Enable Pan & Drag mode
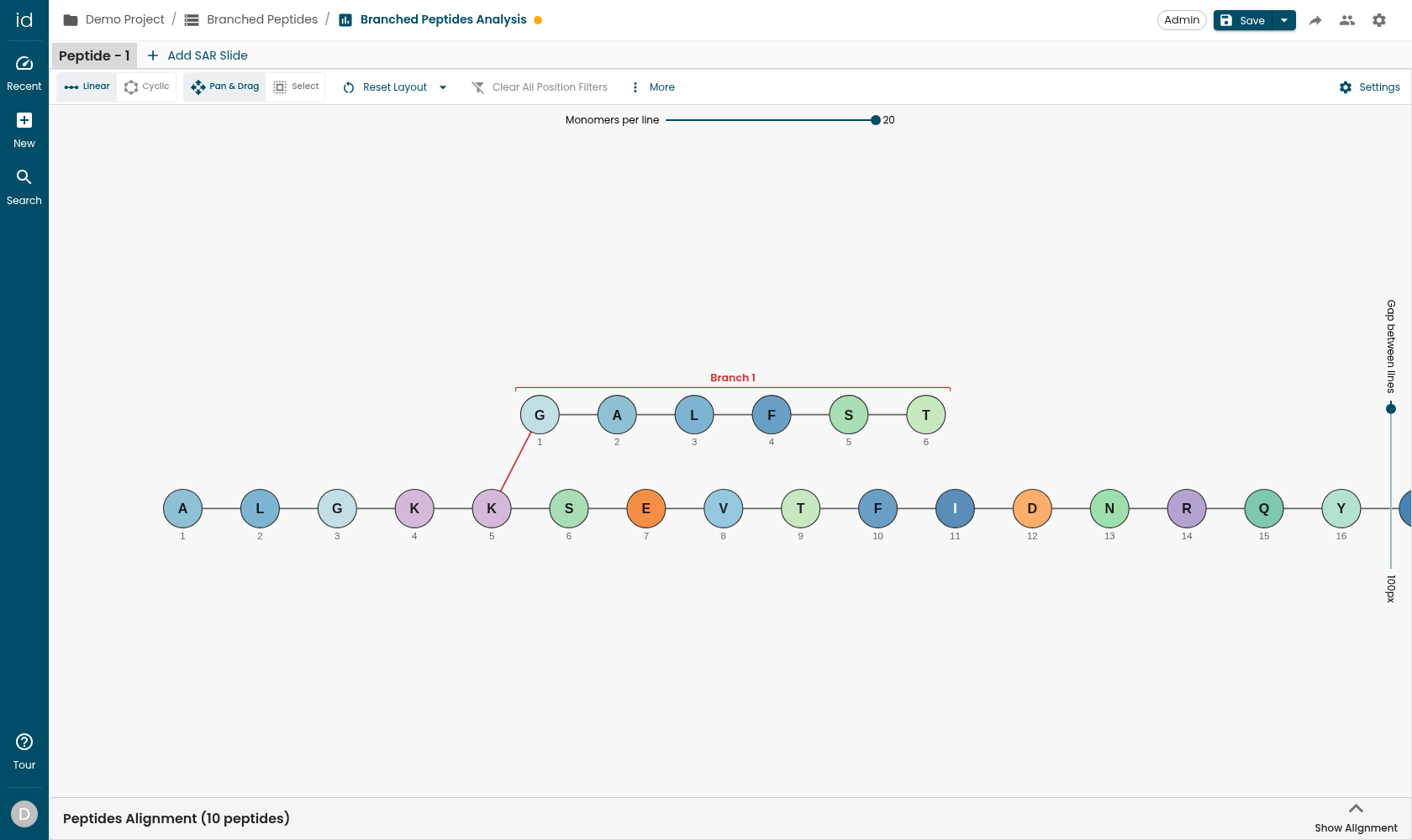The image size is (1412, 840). 224,87
